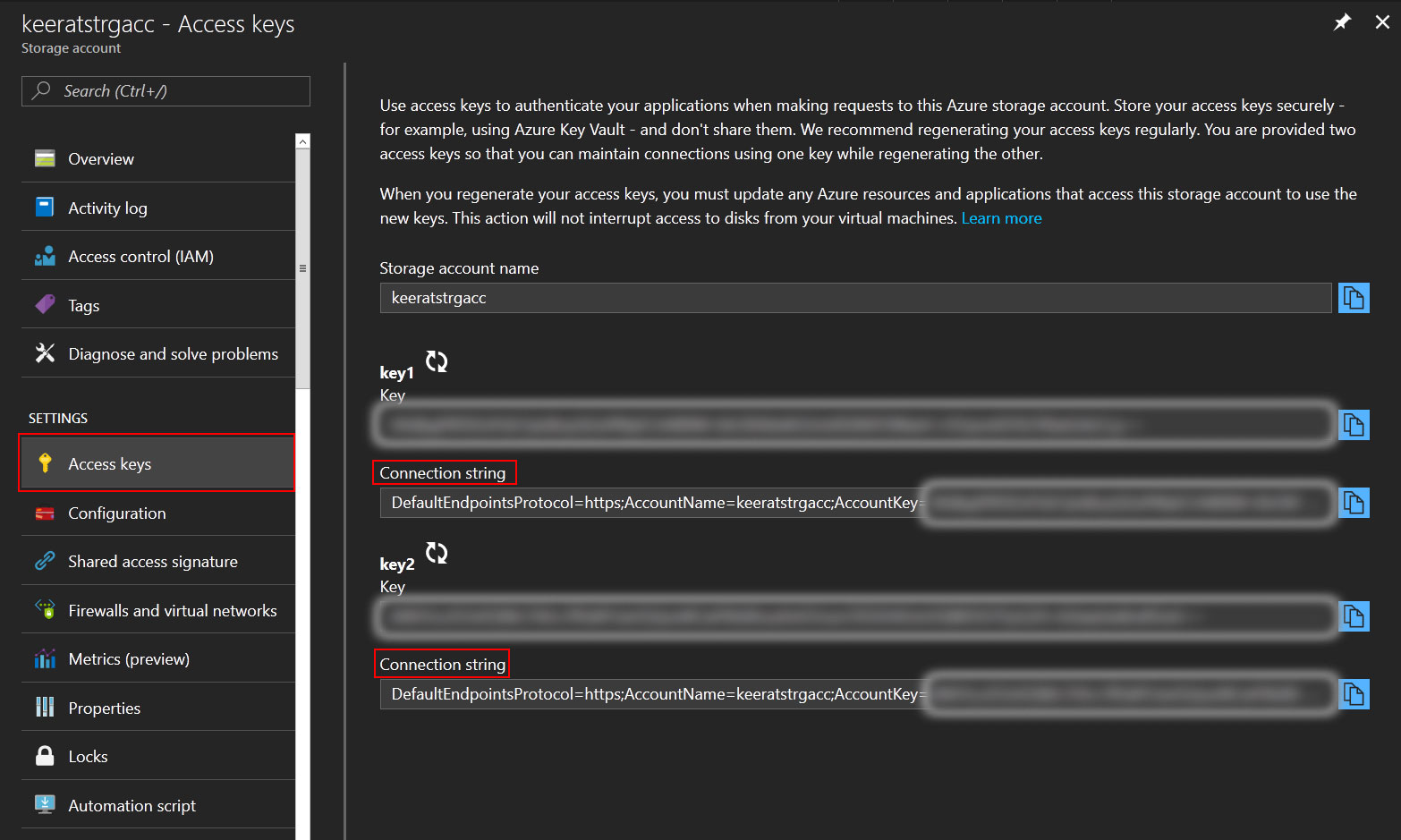Click the Firewalls shield icon

(45, 610)
